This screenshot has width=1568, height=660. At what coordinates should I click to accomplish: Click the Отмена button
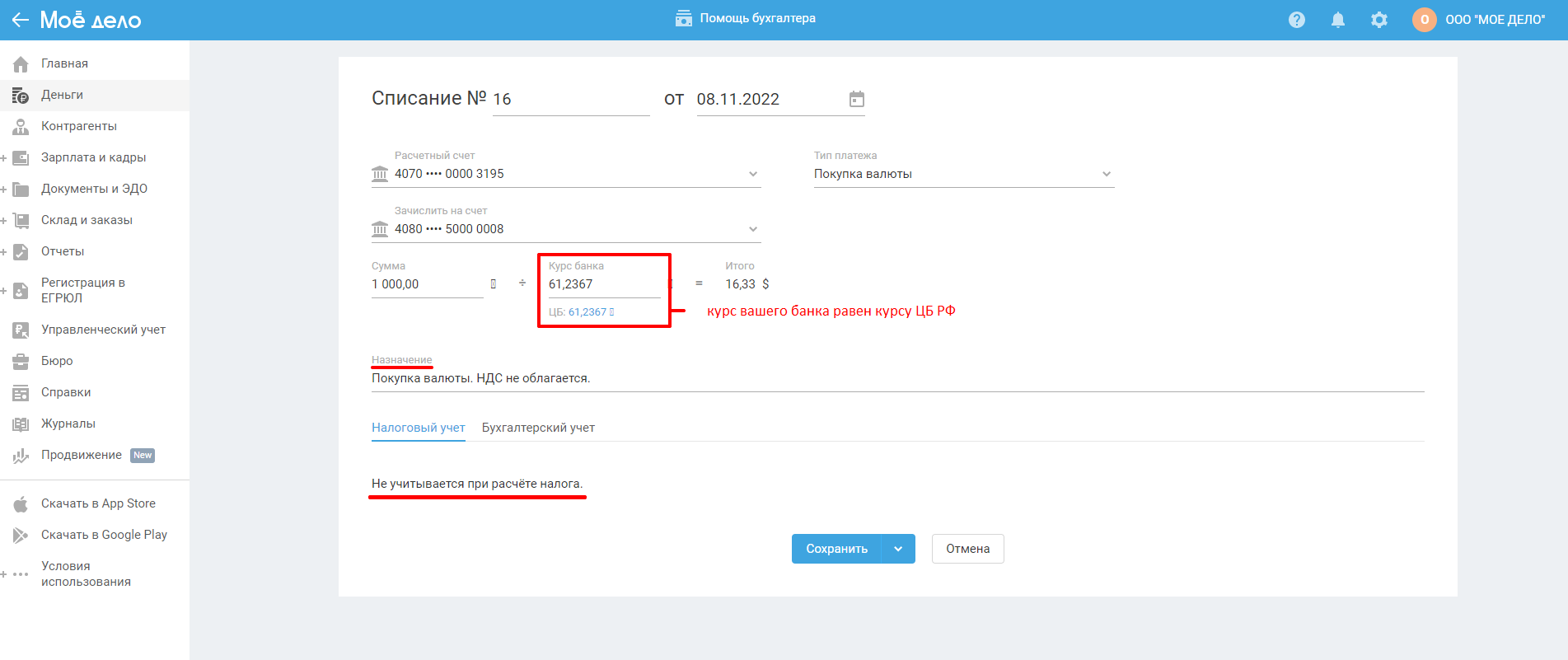click(968, 549)
